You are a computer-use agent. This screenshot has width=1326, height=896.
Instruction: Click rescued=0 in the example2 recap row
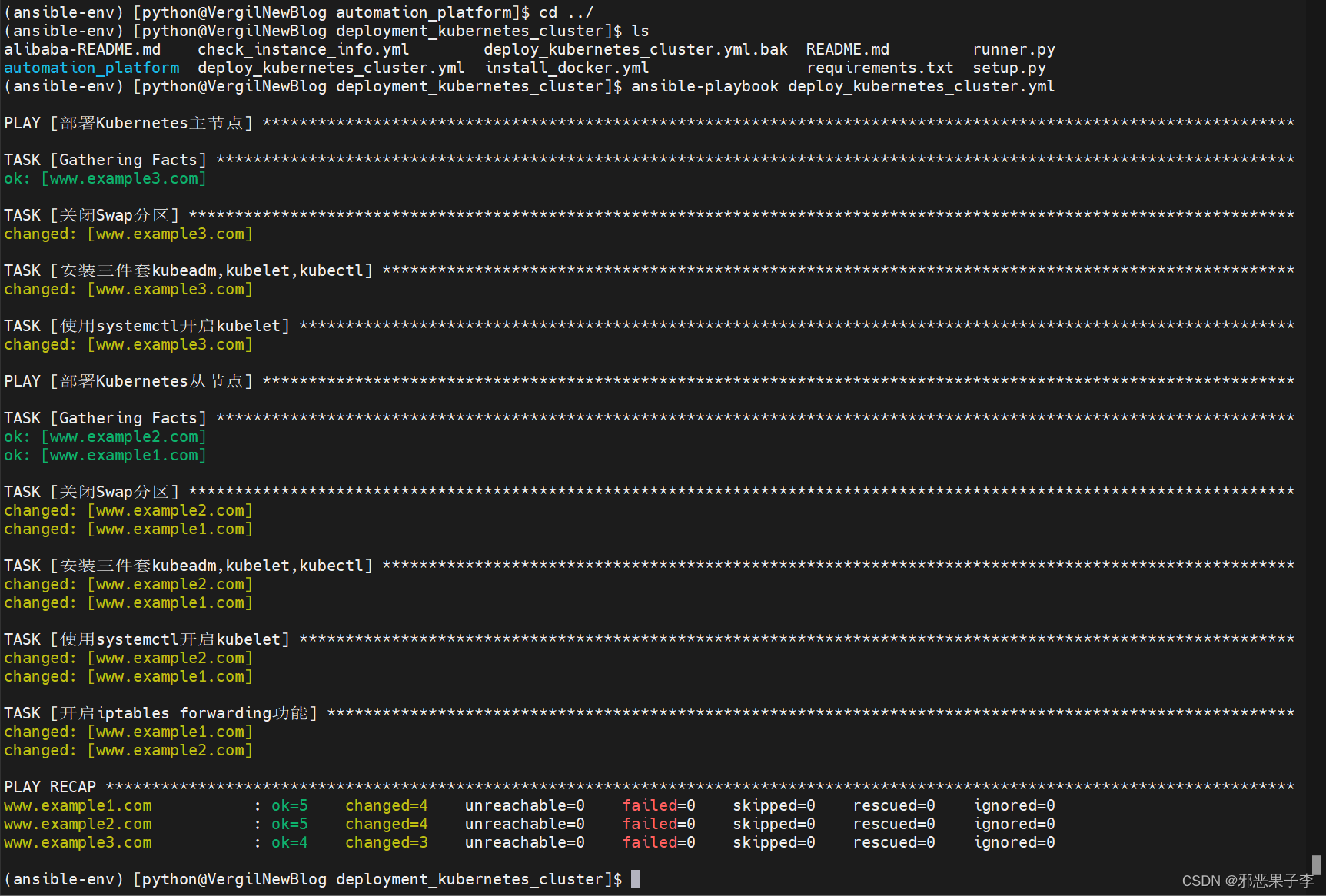[x=894, y=824]
